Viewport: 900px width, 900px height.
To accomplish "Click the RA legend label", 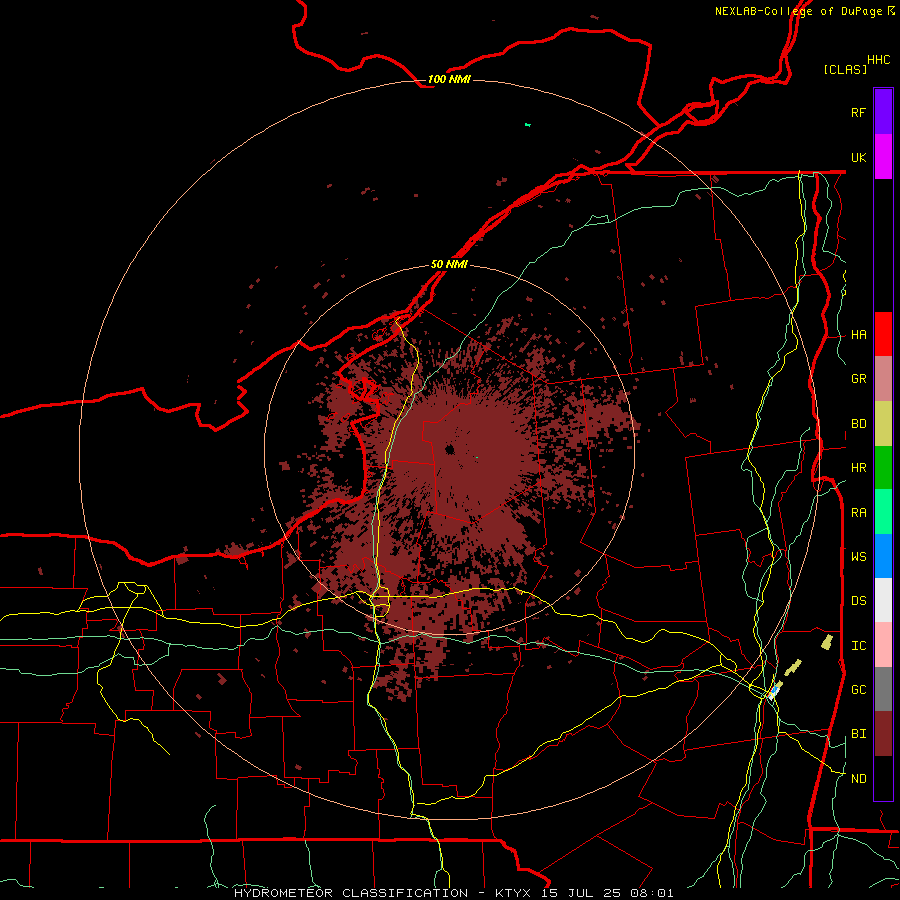I will click(x=858, y=512).
